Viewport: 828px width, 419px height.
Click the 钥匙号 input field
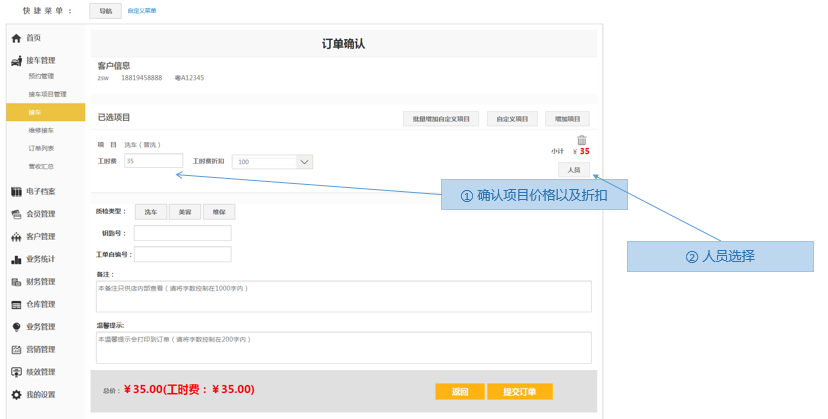[182, 233]
